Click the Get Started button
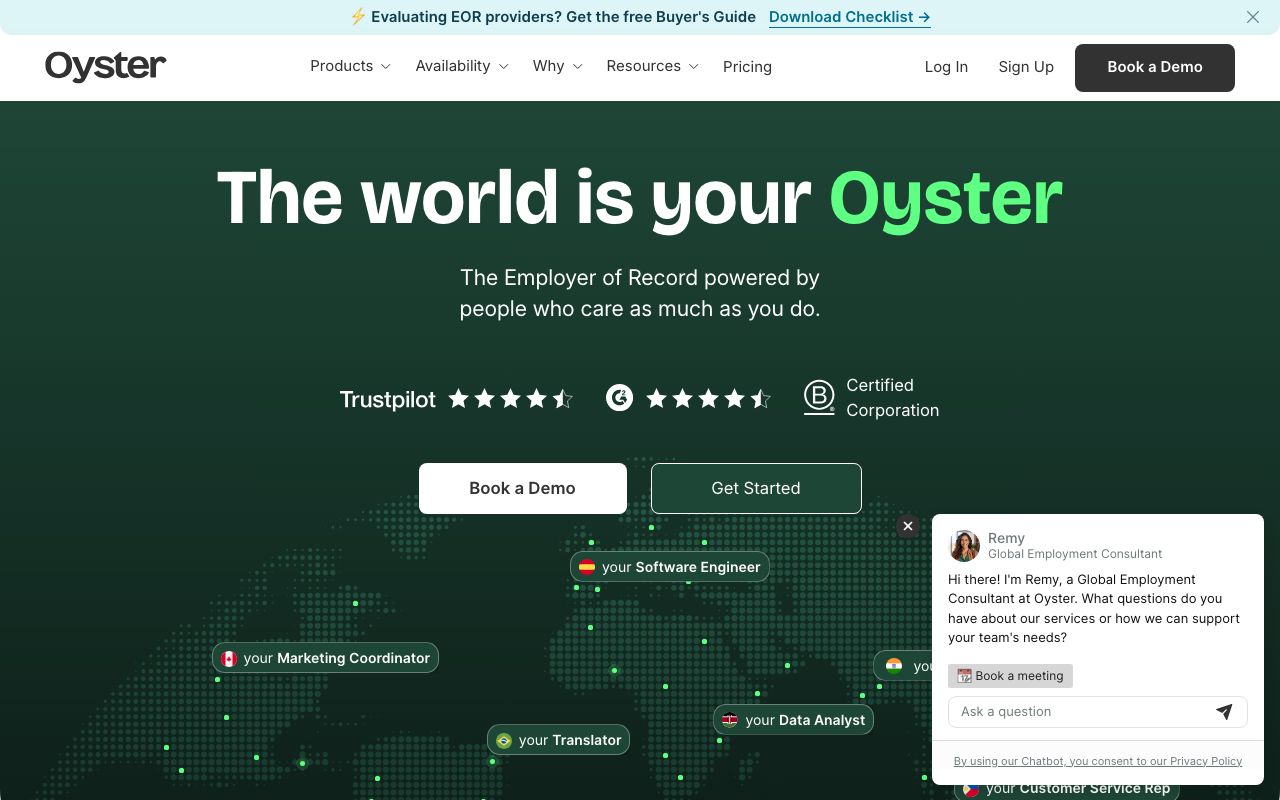Screen dimensions: 1280x800 click(756, 488)
